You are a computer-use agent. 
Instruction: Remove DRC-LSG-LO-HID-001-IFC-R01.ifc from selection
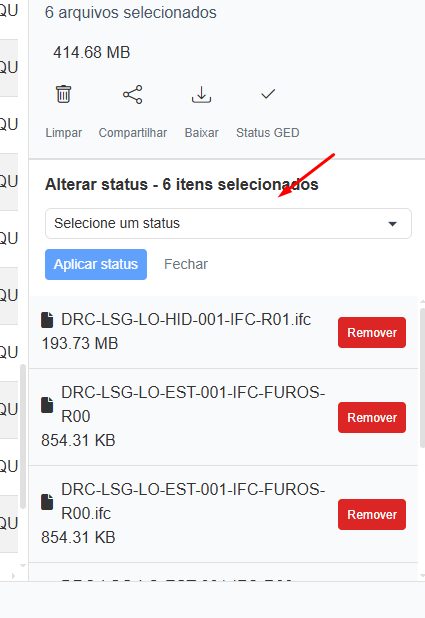pos(372,333)
